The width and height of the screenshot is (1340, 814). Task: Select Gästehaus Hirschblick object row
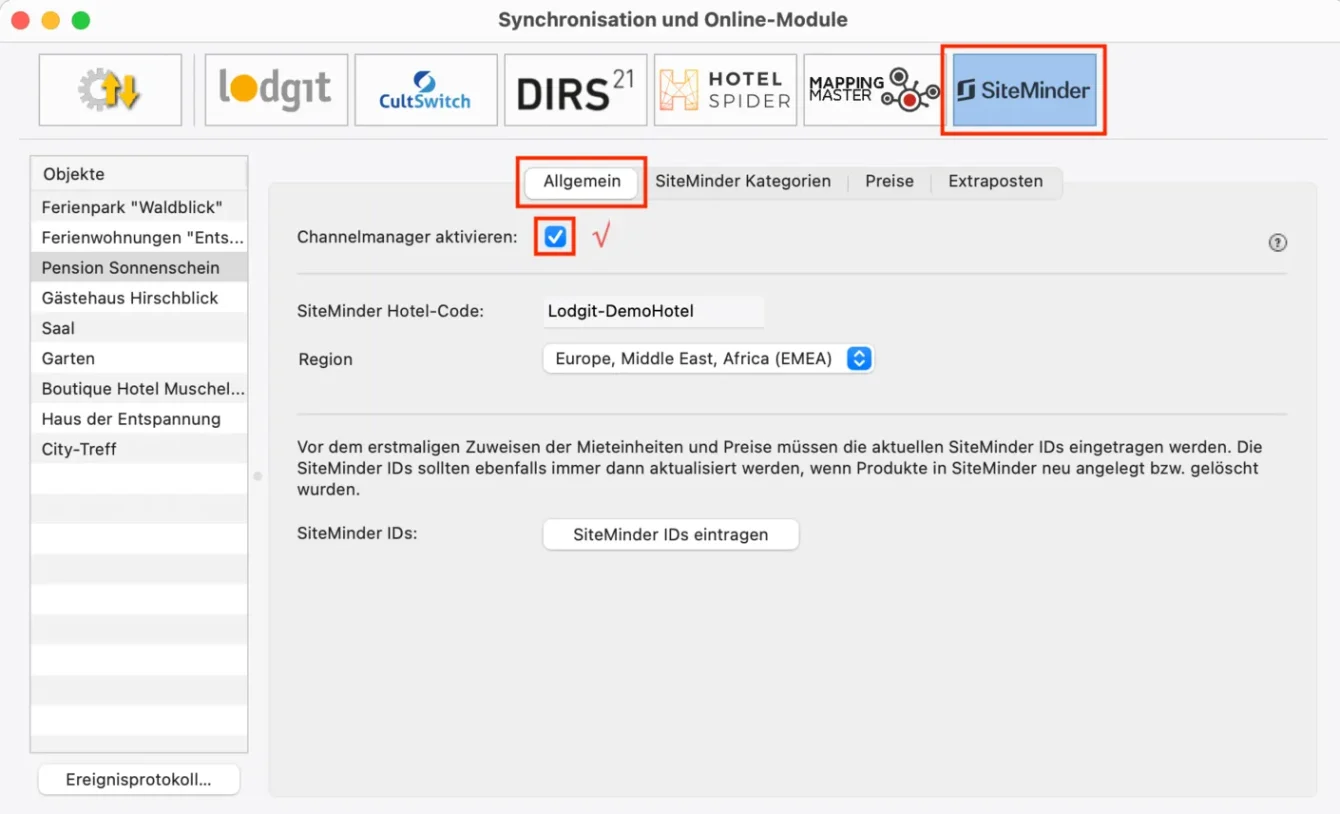(x=139, y=298)
